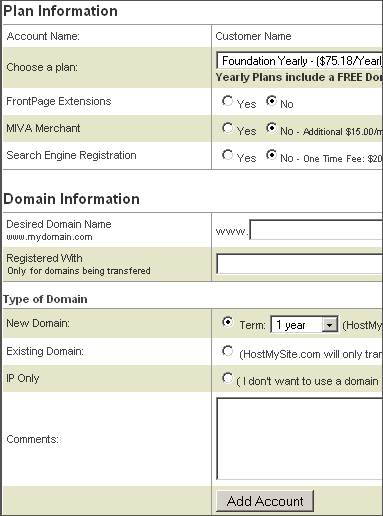Click the Desired Domain Name text field
Viewport: 383px width, 516px height.
click(x=316, y=230)
